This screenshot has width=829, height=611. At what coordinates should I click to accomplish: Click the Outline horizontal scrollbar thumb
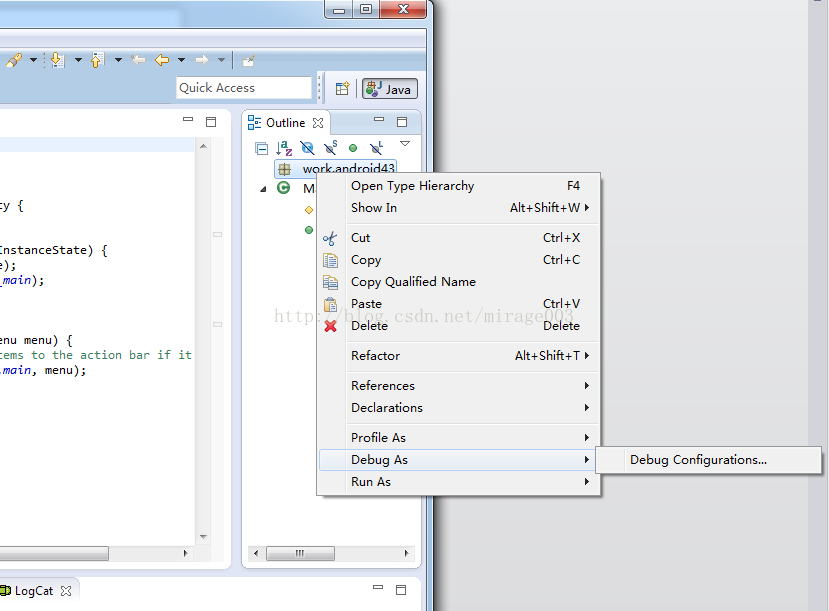click(300, 553)
